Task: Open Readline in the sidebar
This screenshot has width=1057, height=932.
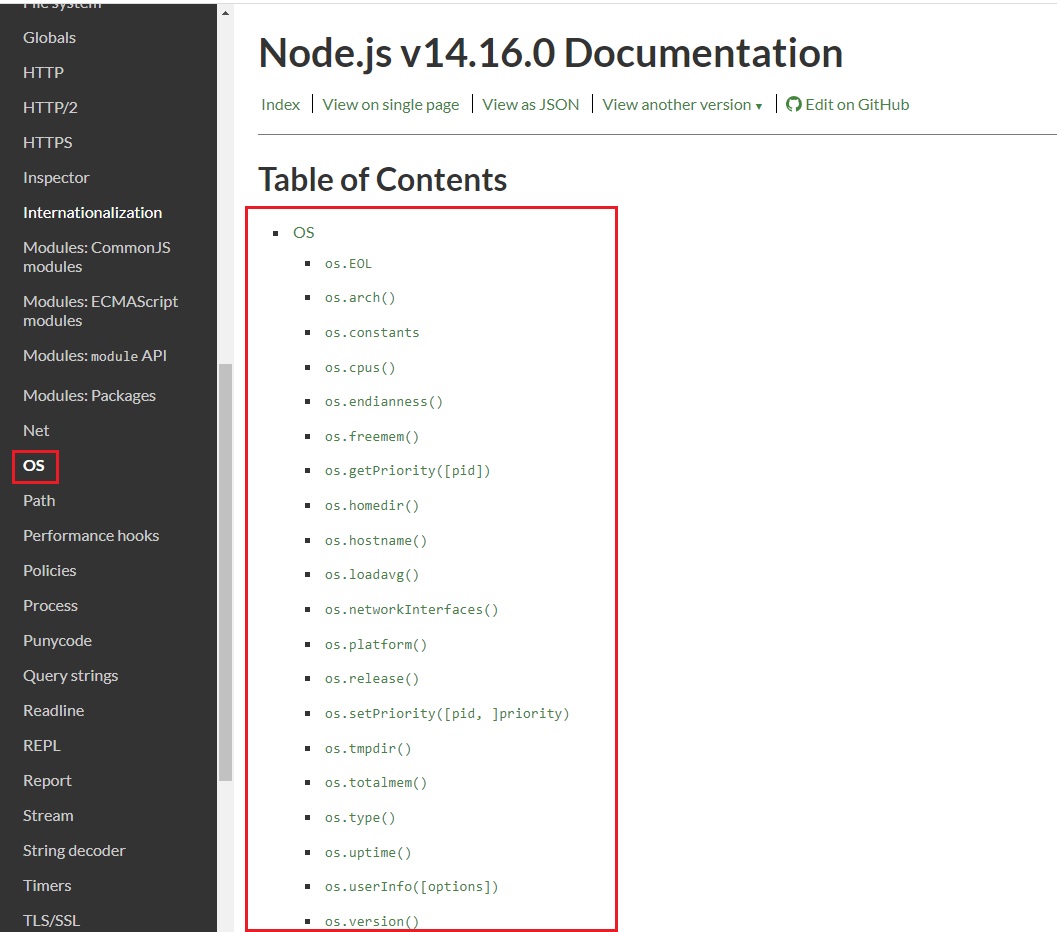Action: point(53,711)
